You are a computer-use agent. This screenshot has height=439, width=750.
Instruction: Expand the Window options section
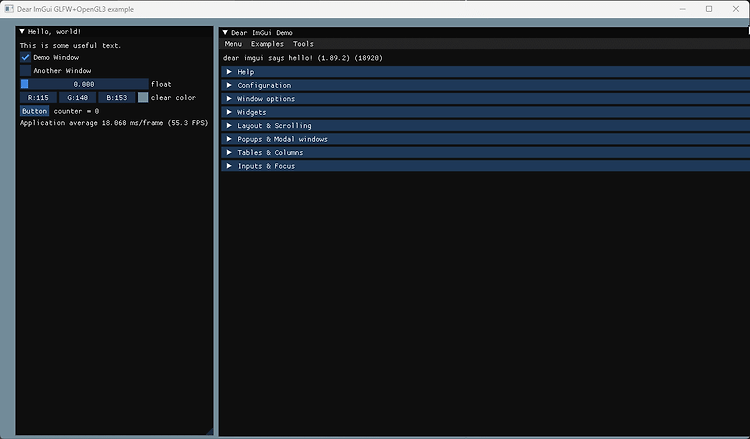tap(485, 99)
